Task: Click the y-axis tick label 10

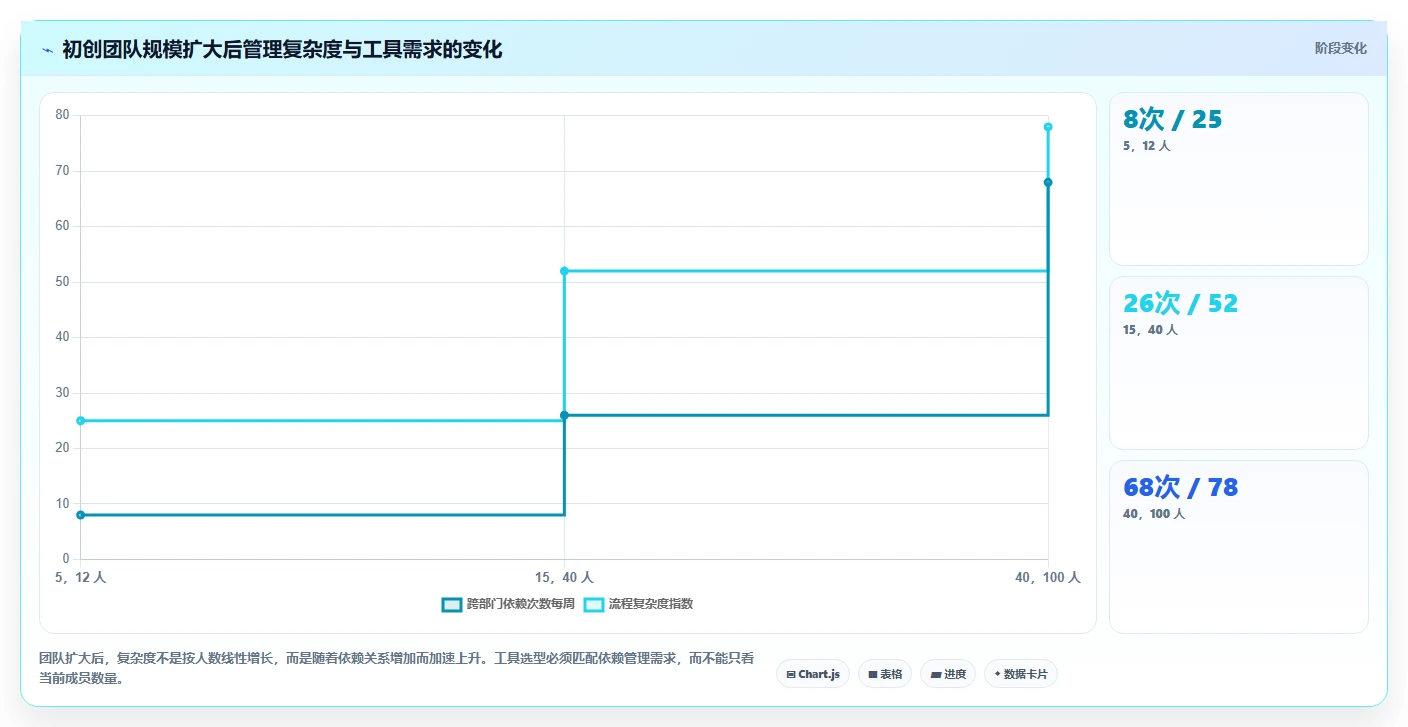Action: click(62, 504)
